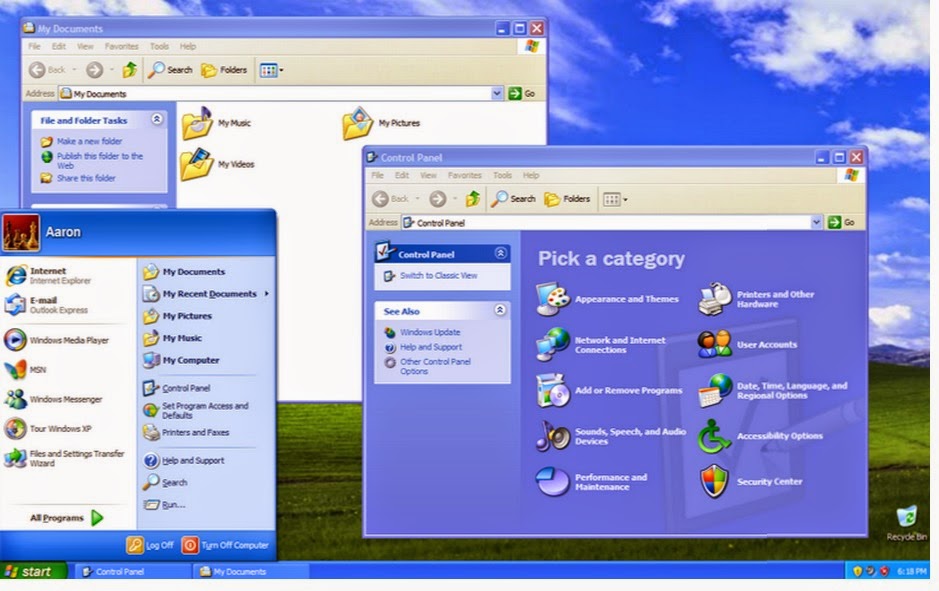The height and width of the screenshot is (591, 939).
Task: Open Network and Internet Connections icon
Action: click(x=553, y=344)
